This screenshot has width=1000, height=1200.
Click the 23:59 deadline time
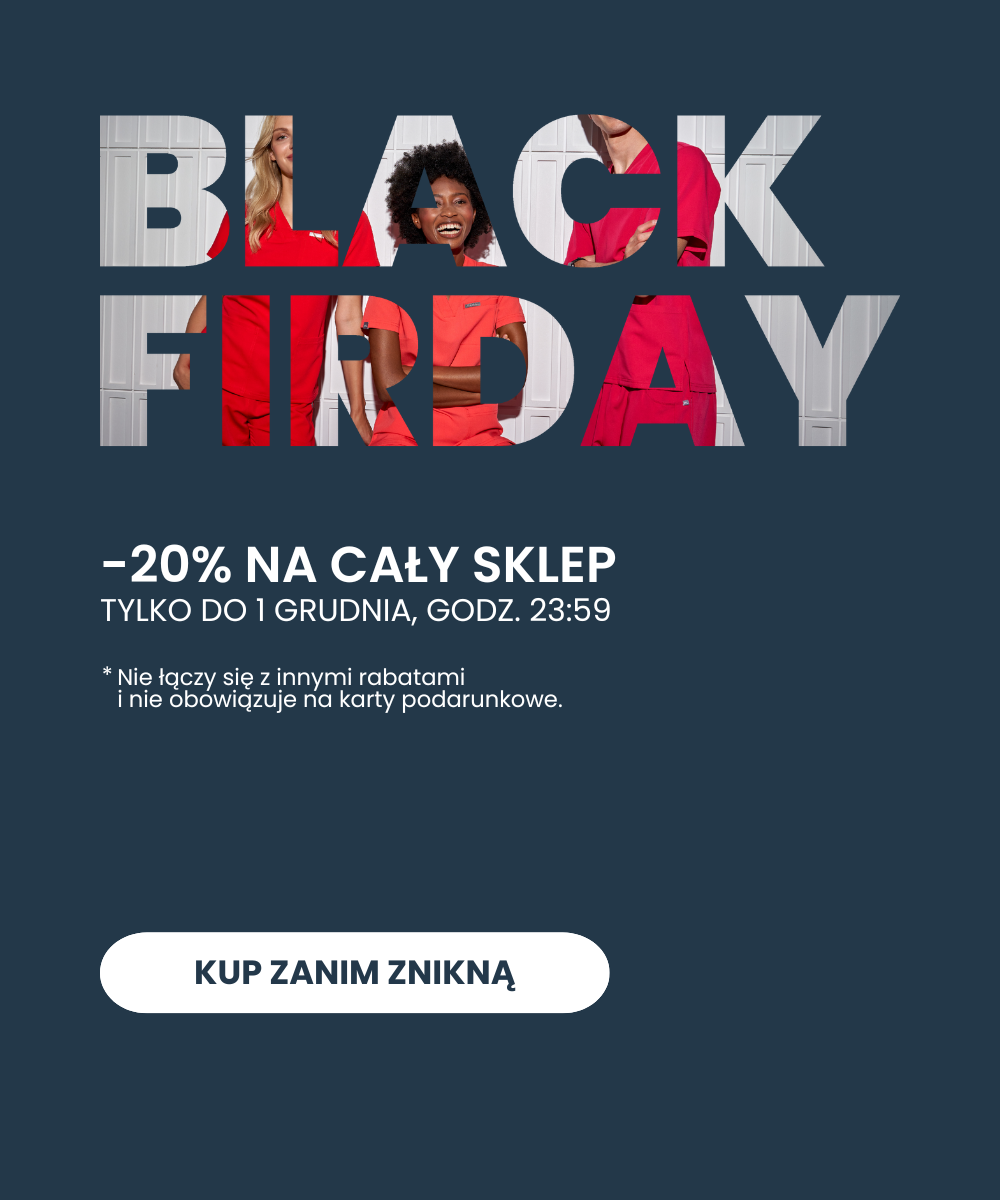tap(570, 610)
